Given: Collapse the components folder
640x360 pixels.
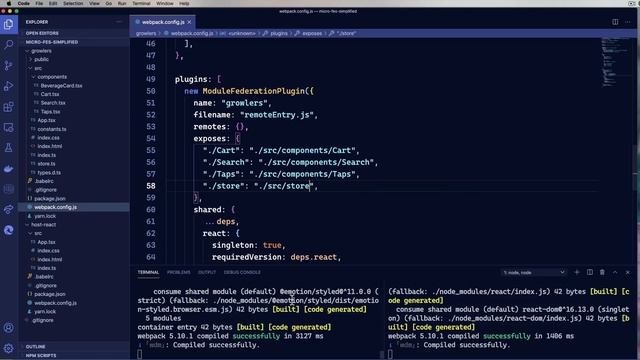Looking at the screenshot, I should pyautogui.click(x=52, y=77).
